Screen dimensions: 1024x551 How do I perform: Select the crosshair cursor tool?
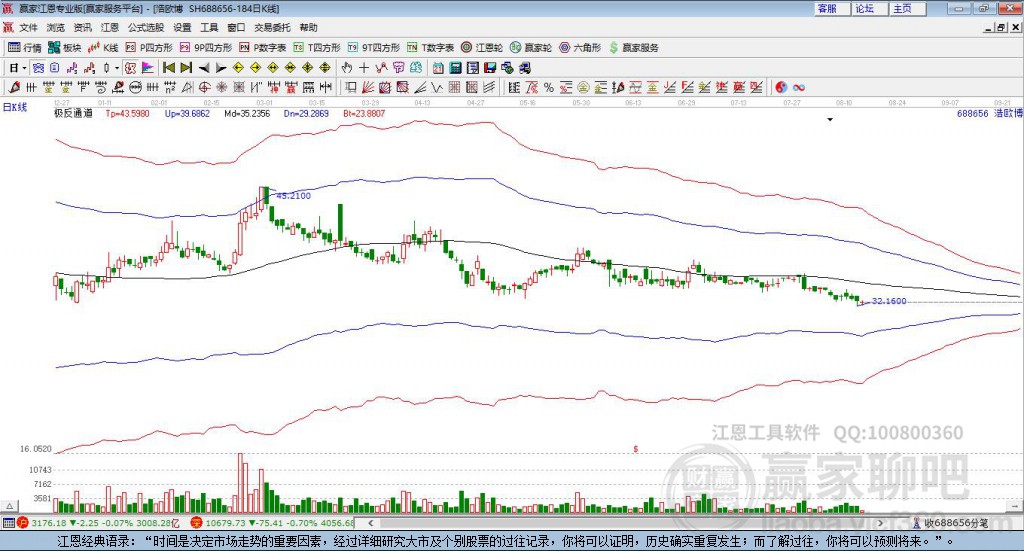(x=364, y=68)
